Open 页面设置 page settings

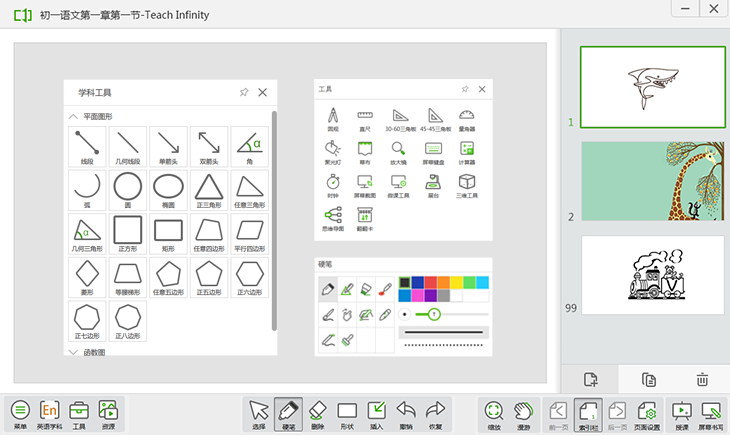(647, 413)
